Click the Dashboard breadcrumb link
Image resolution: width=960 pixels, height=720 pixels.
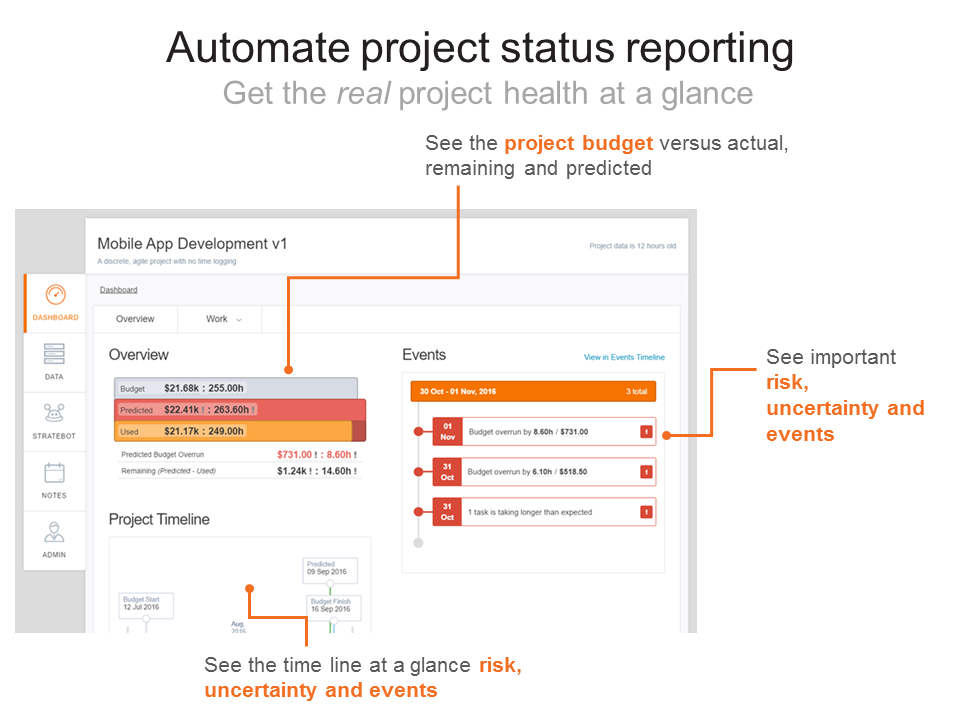coord(119,289)
